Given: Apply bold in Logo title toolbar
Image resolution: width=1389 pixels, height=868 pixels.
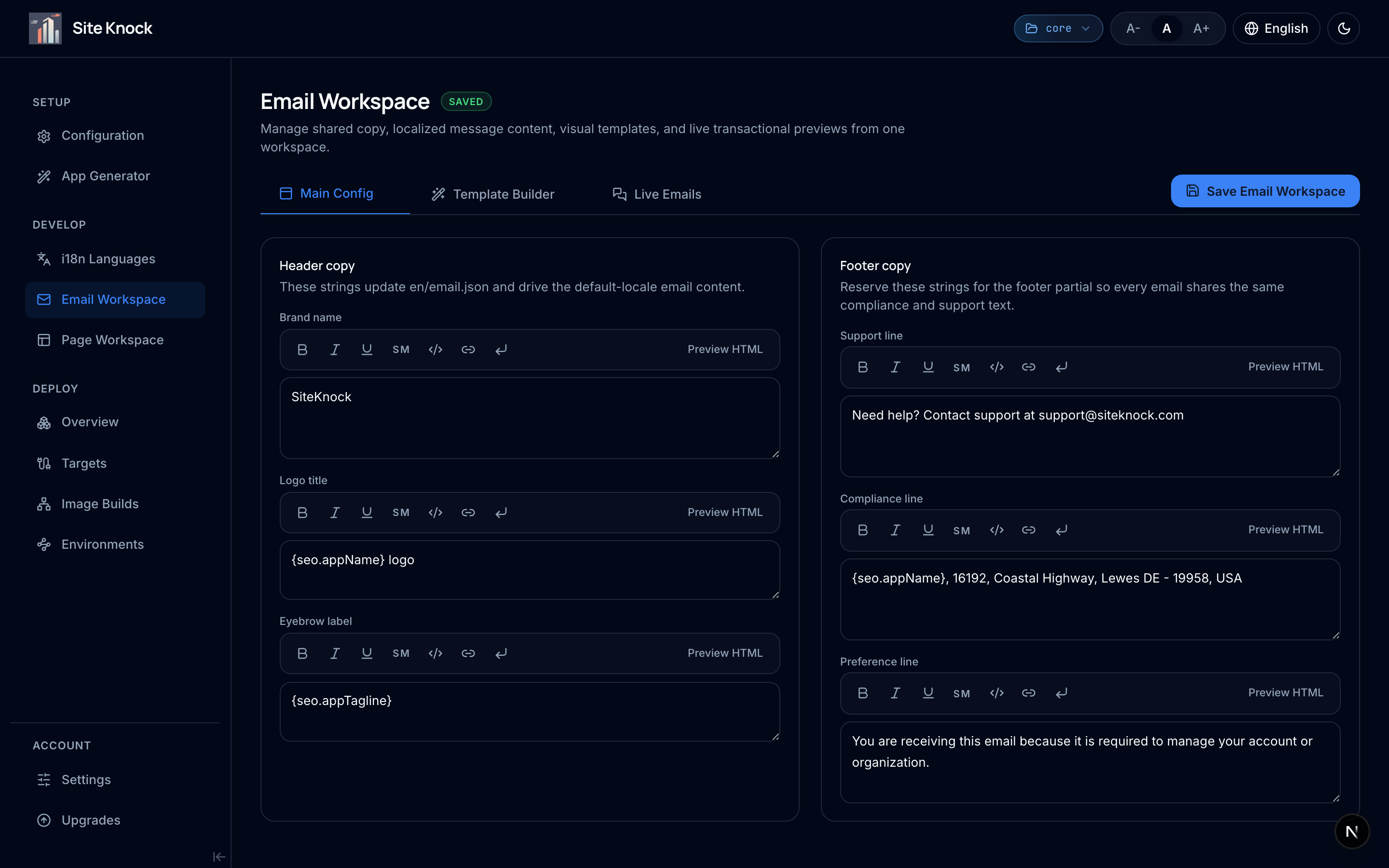Looking at the screenshot, I should click(302, 513).
